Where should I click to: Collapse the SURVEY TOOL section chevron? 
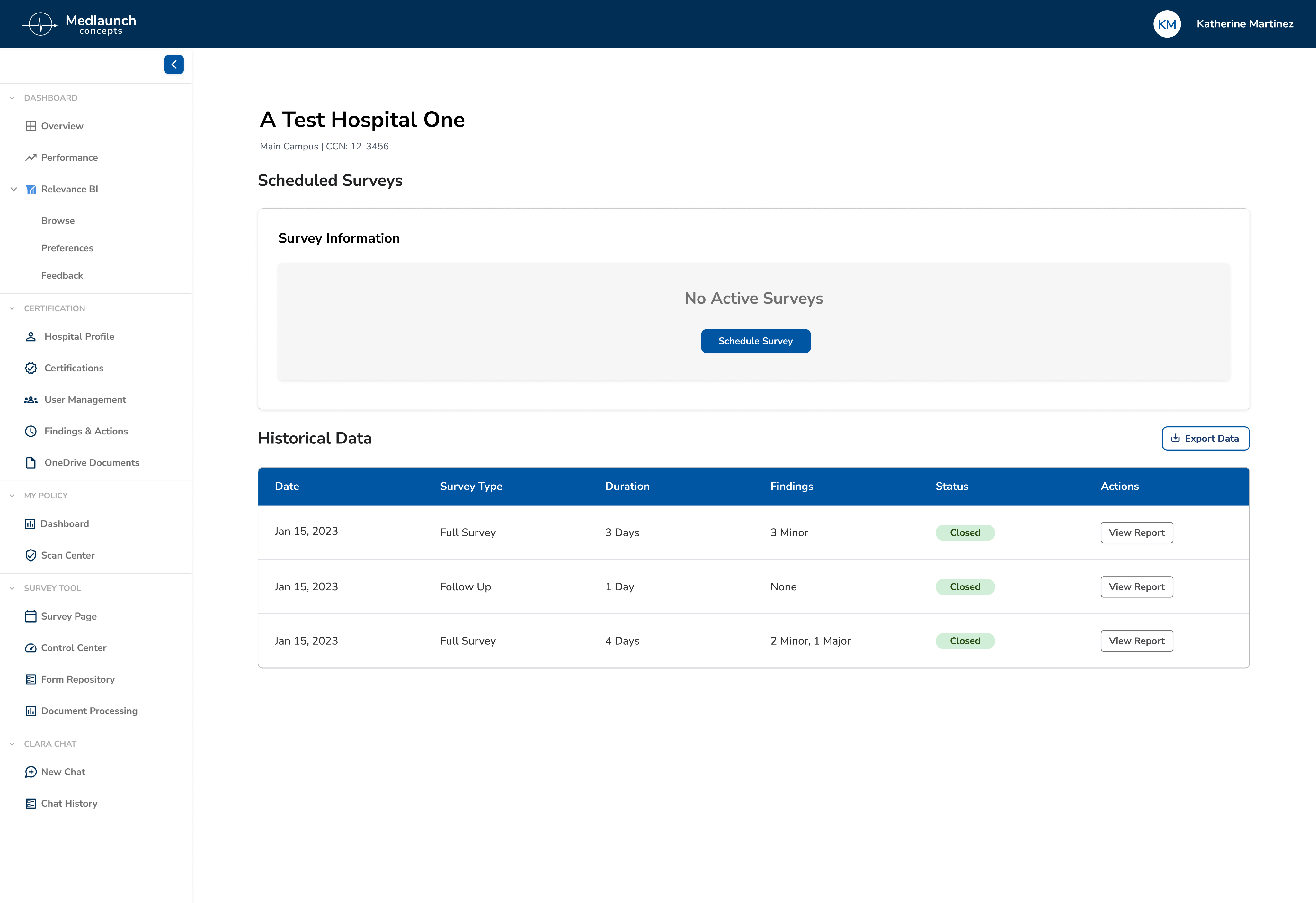tap(12, 588)
